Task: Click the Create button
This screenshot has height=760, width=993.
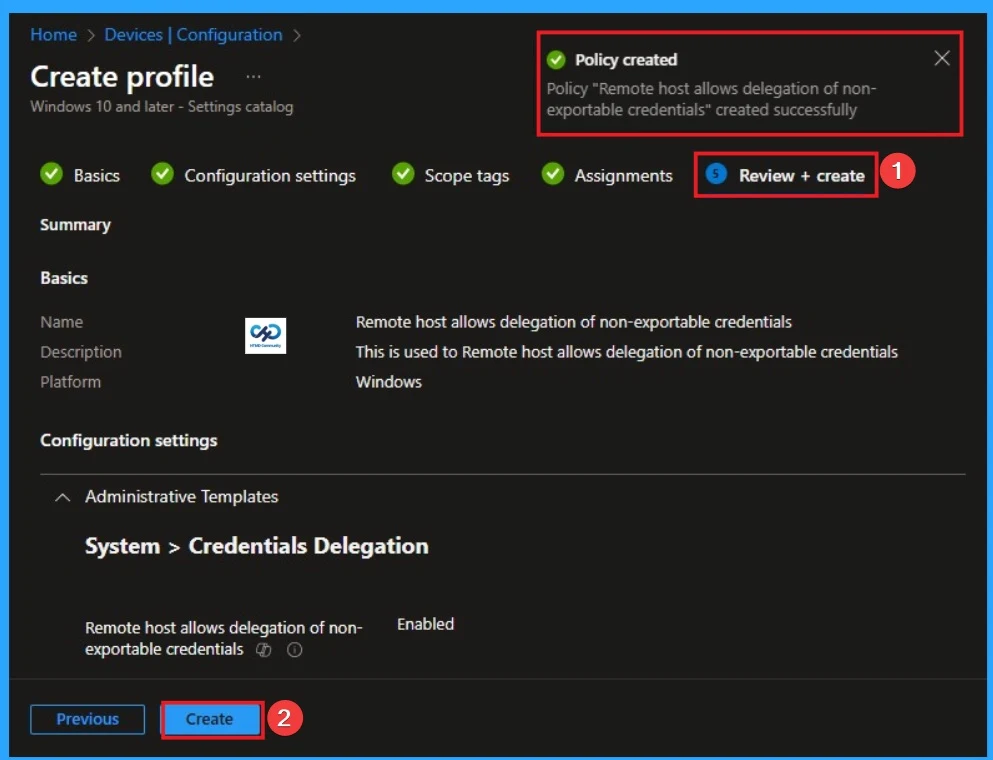Action: (210, 718)
